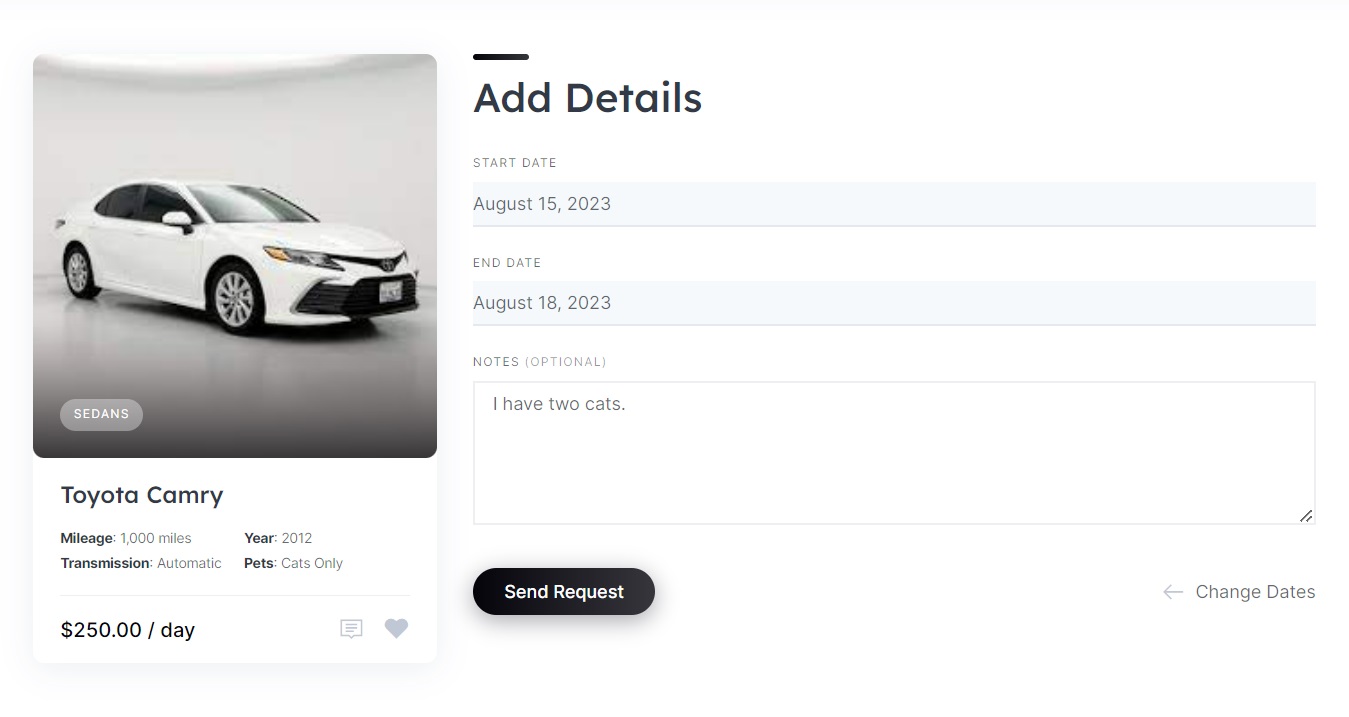Favorite the Toyota Camry with heart icon
Screen dimensions: 1349x717
click(397, 629)
